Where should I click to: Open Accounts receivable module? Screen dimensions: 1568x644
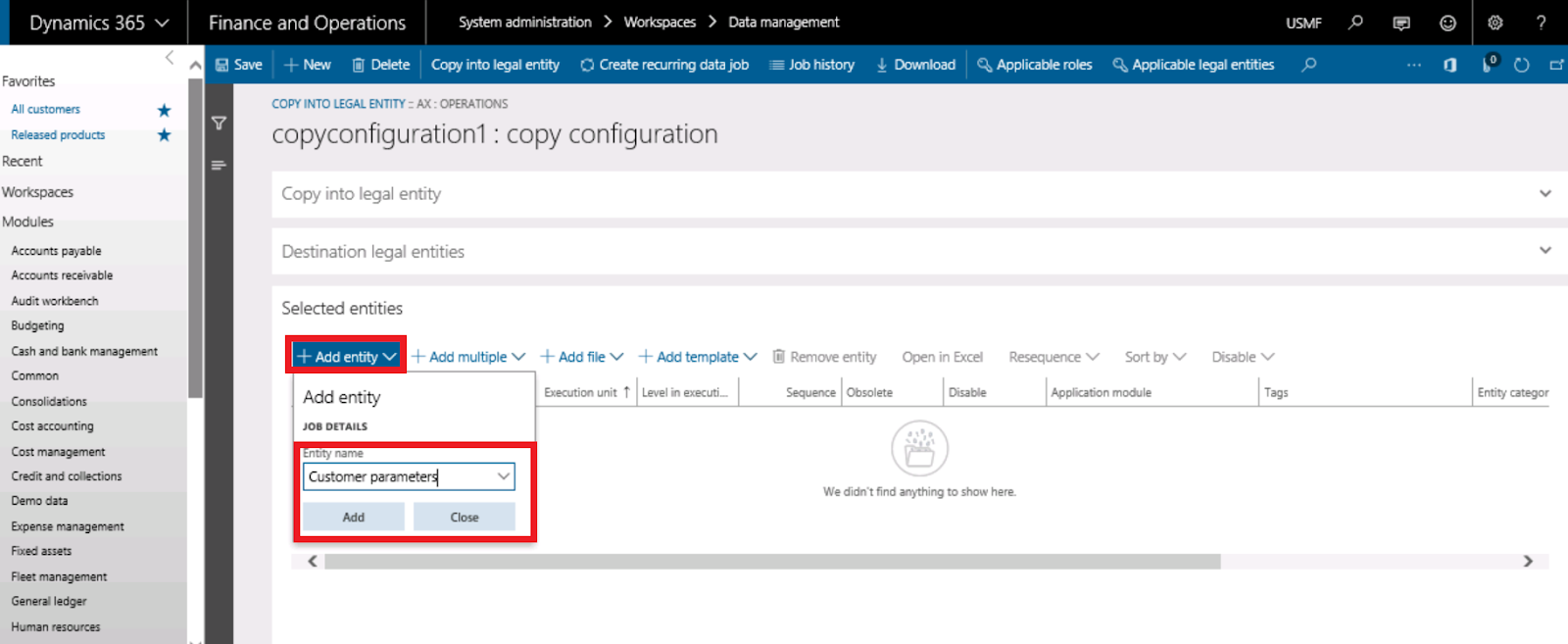point(62,275)
